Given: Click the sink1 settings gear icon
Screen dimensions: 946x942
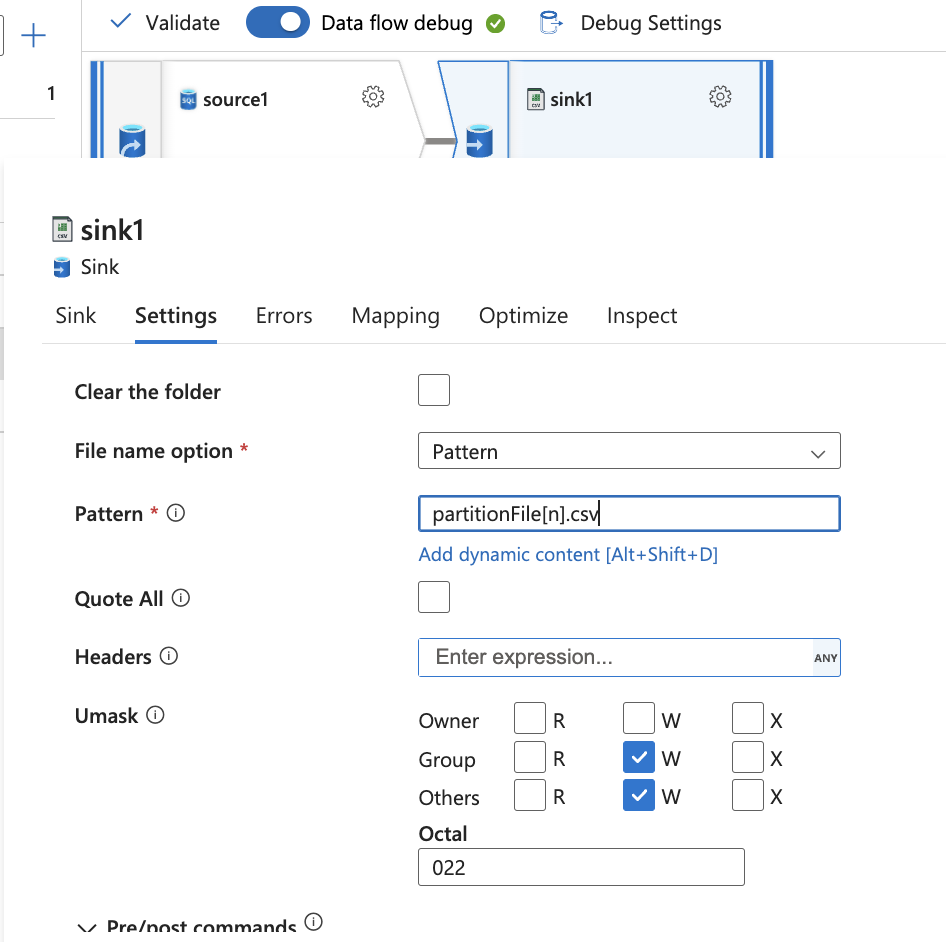Looking at the screenshot, I should click(x=720, y=97).
